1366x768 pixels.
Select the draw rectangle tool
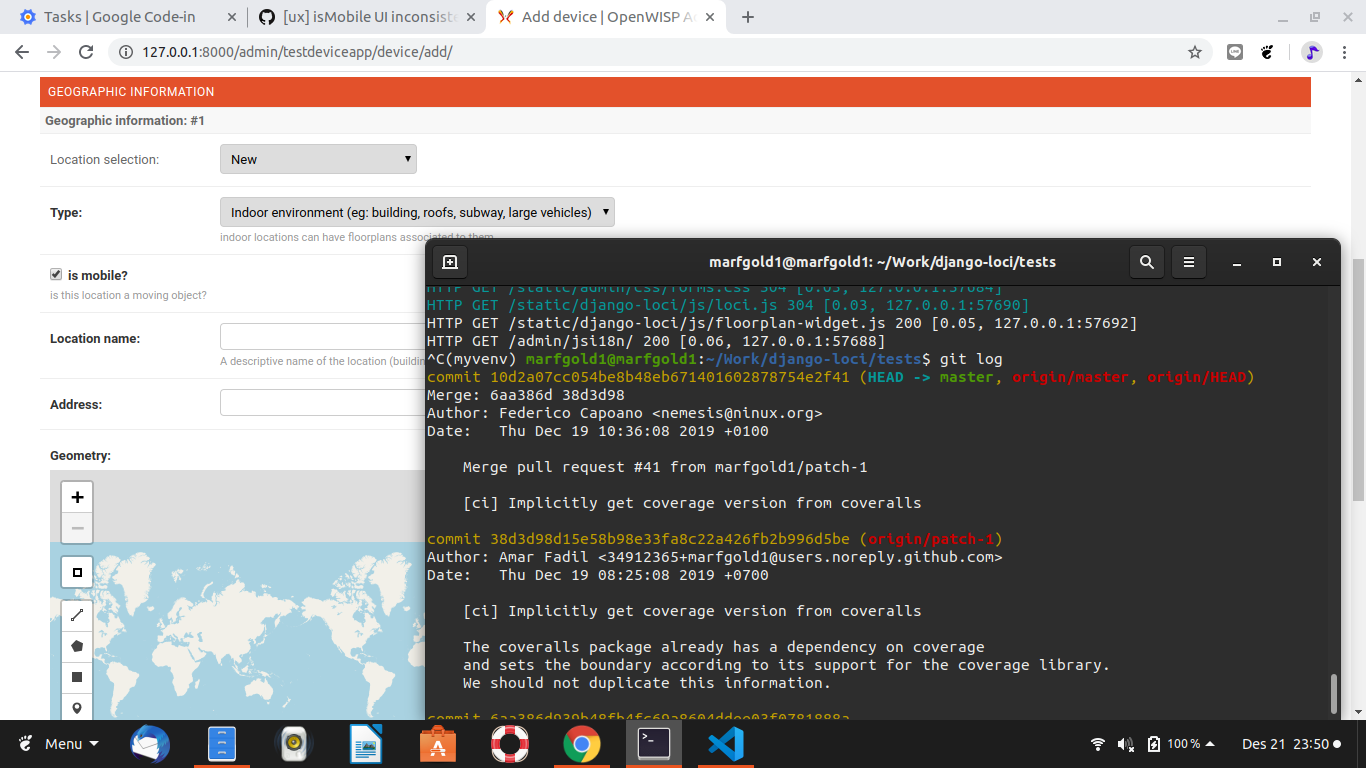point(77,677)
